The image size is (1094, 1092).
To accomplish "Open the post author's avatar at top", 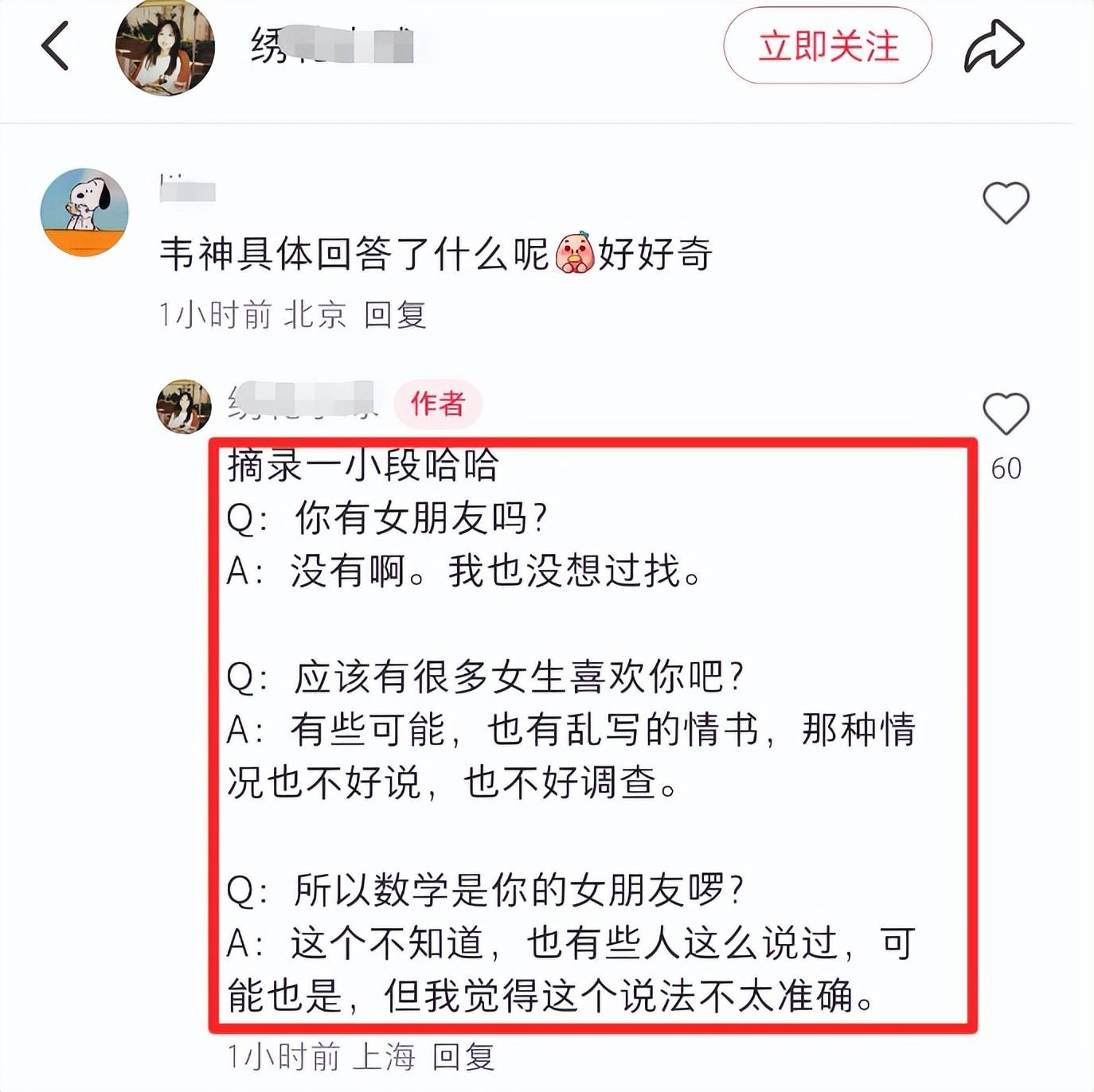I will pyautogui.click(x=165, y=47).
